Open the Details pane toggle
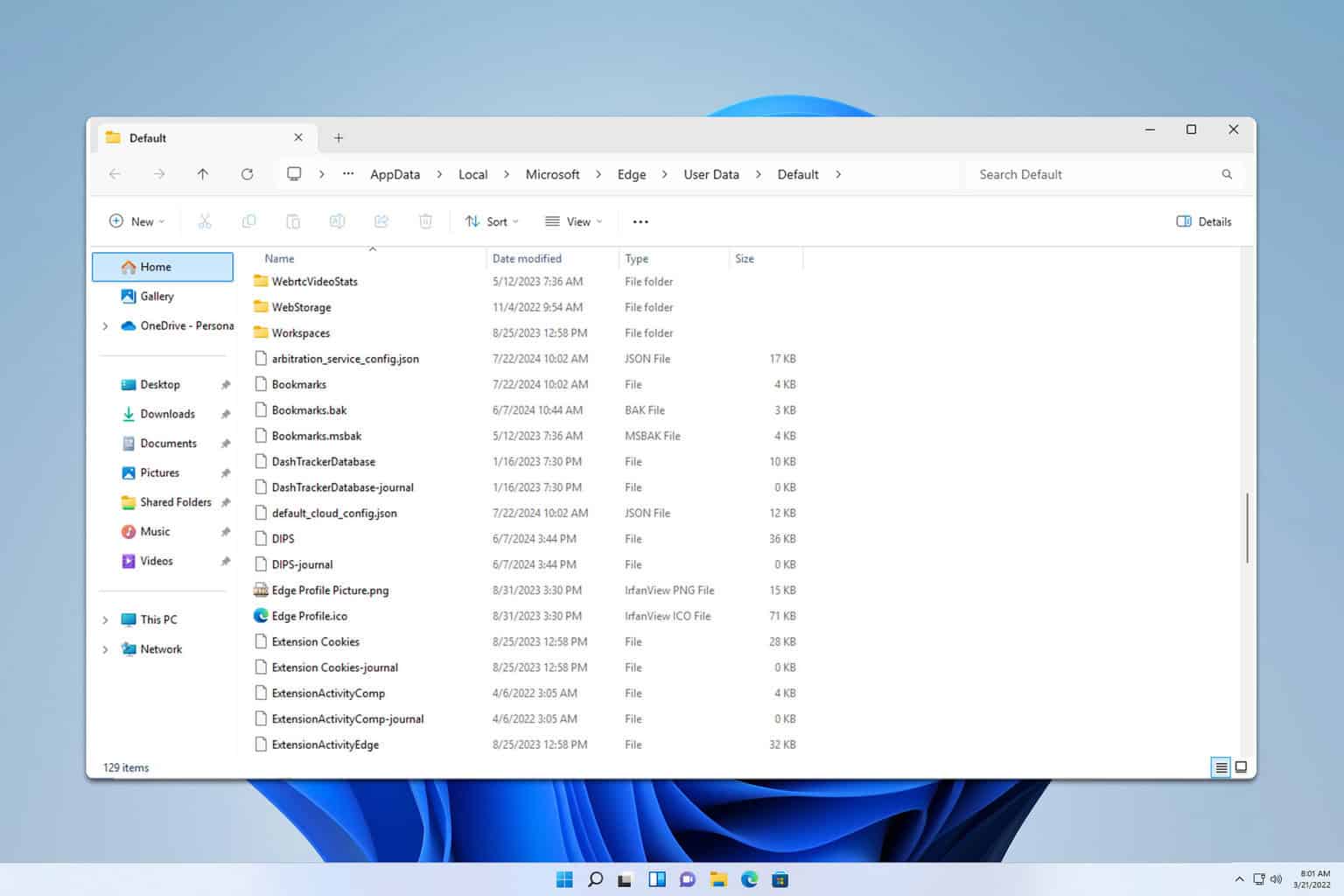1344x896 pixels. pos(1202,221)
